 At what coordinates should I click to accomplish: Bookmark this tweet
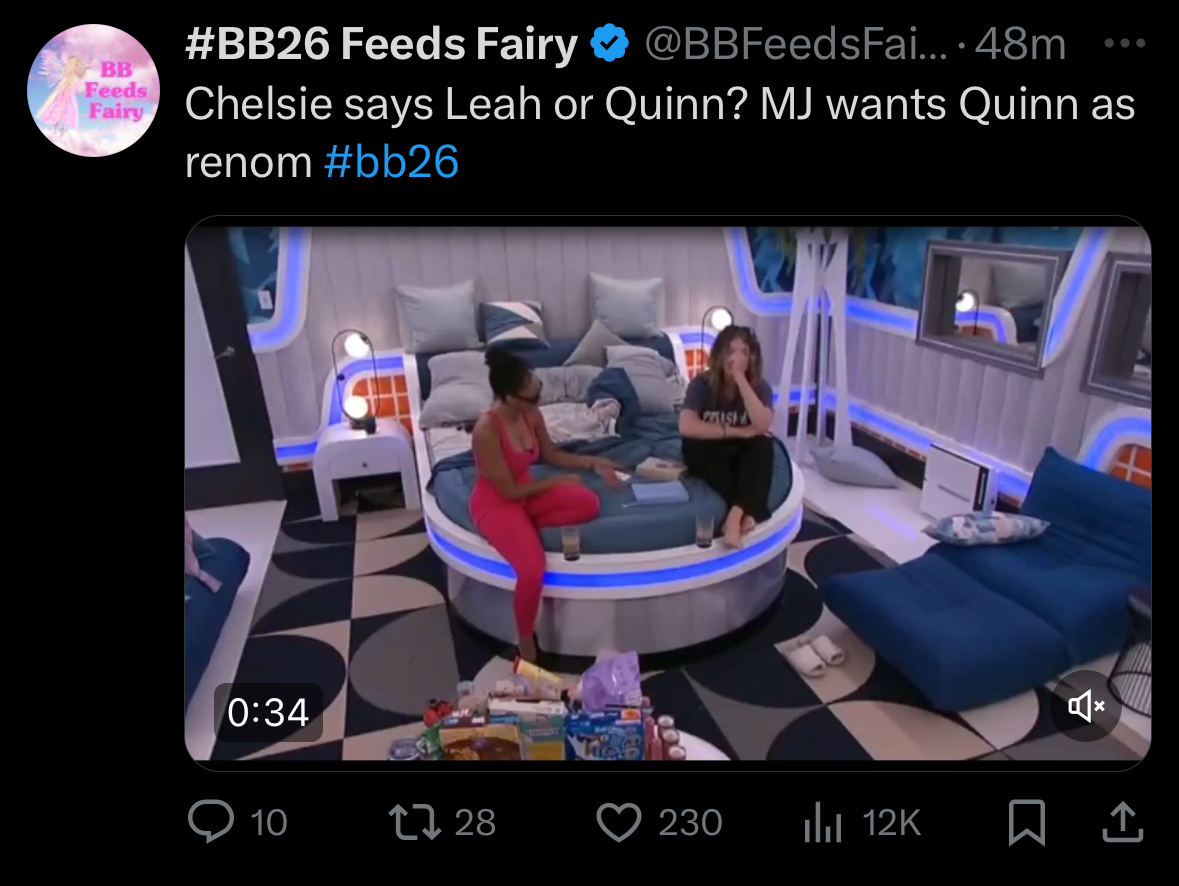(1026, 822)
